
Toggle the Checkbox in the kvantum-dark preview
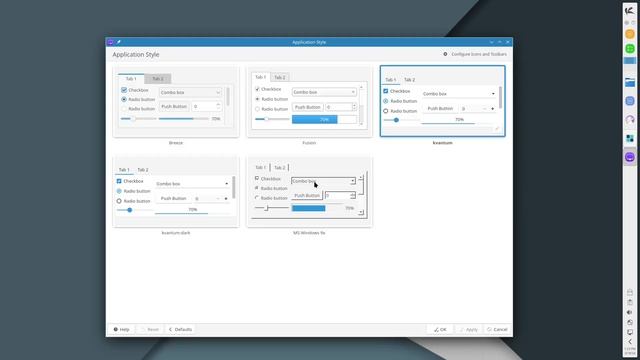(x=119, y=181)
